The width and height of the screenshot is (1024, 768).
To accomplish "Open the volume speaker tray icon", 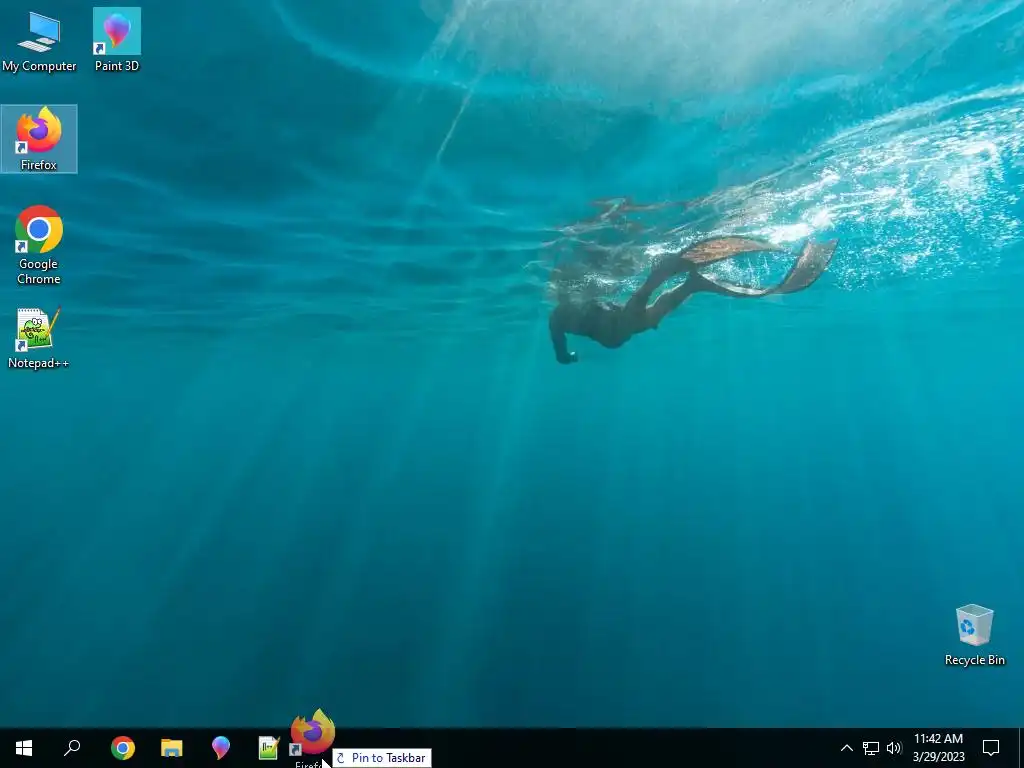I will click(x=894, y=748).
